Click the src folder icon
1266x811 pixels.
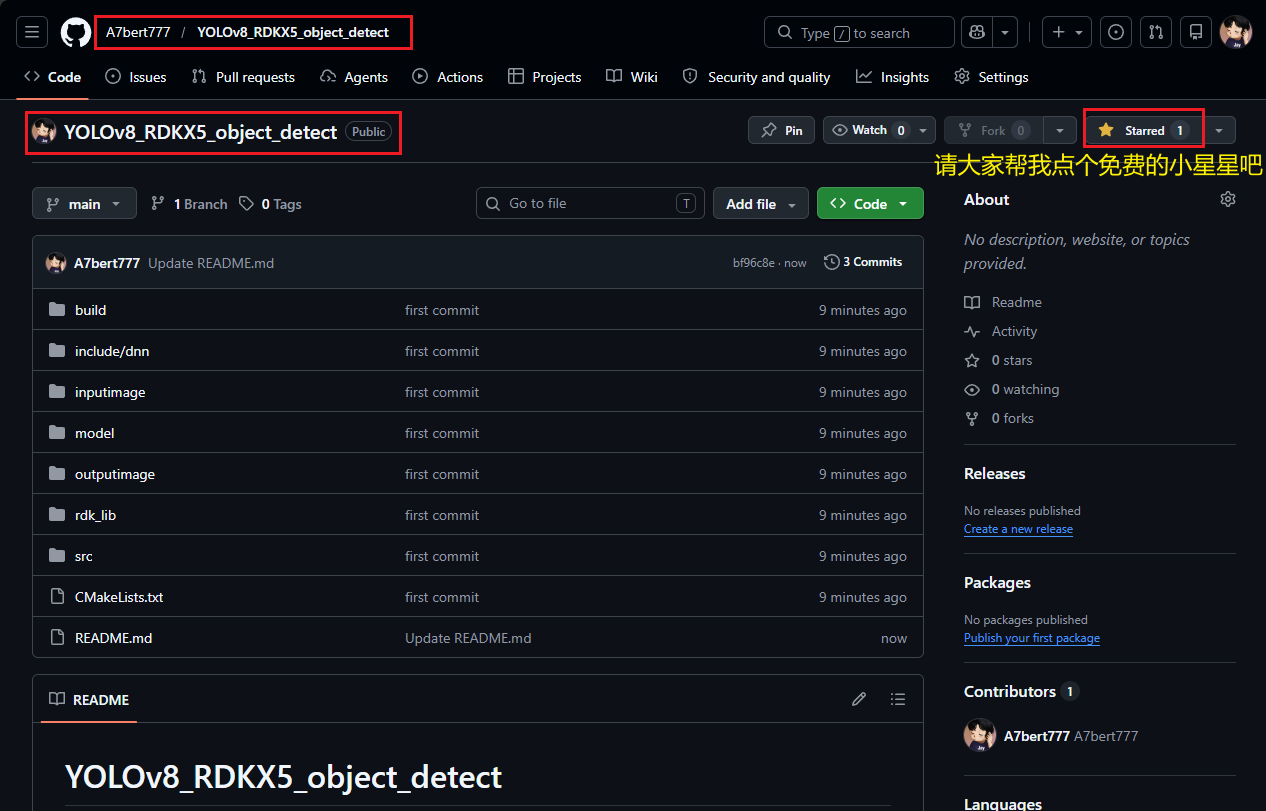point(57,556)
